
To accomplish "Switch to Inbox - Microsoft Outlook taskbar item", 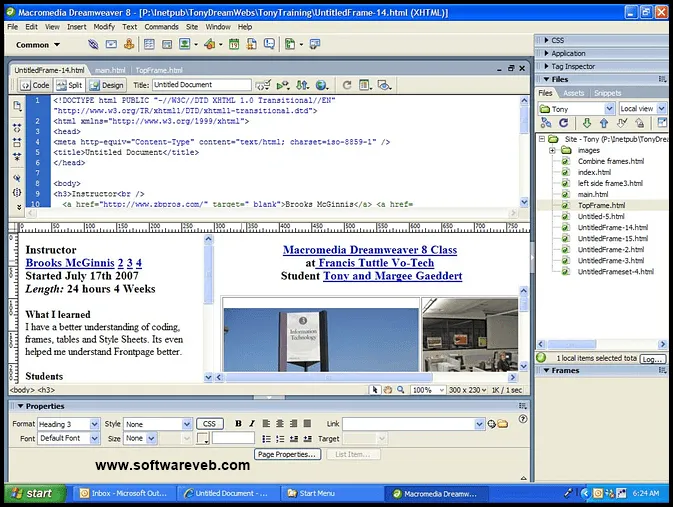I will point(124,493).
